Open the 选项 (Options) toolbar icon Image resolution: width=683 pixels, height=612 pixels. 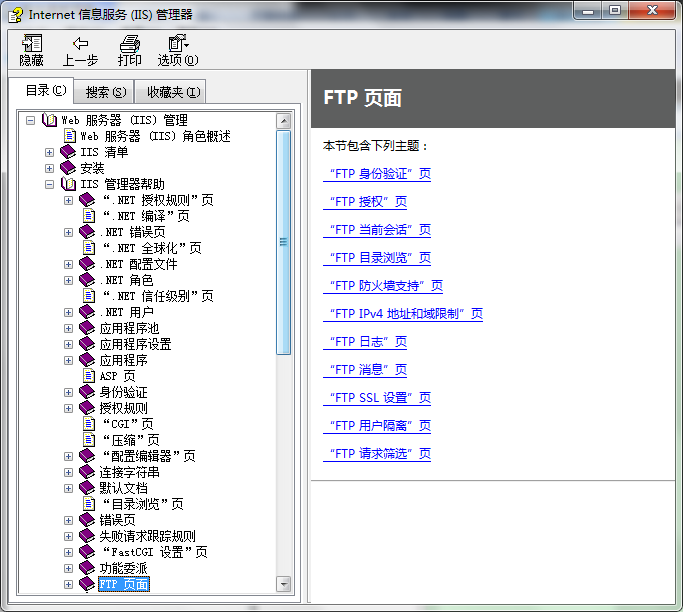coord(178,43)
